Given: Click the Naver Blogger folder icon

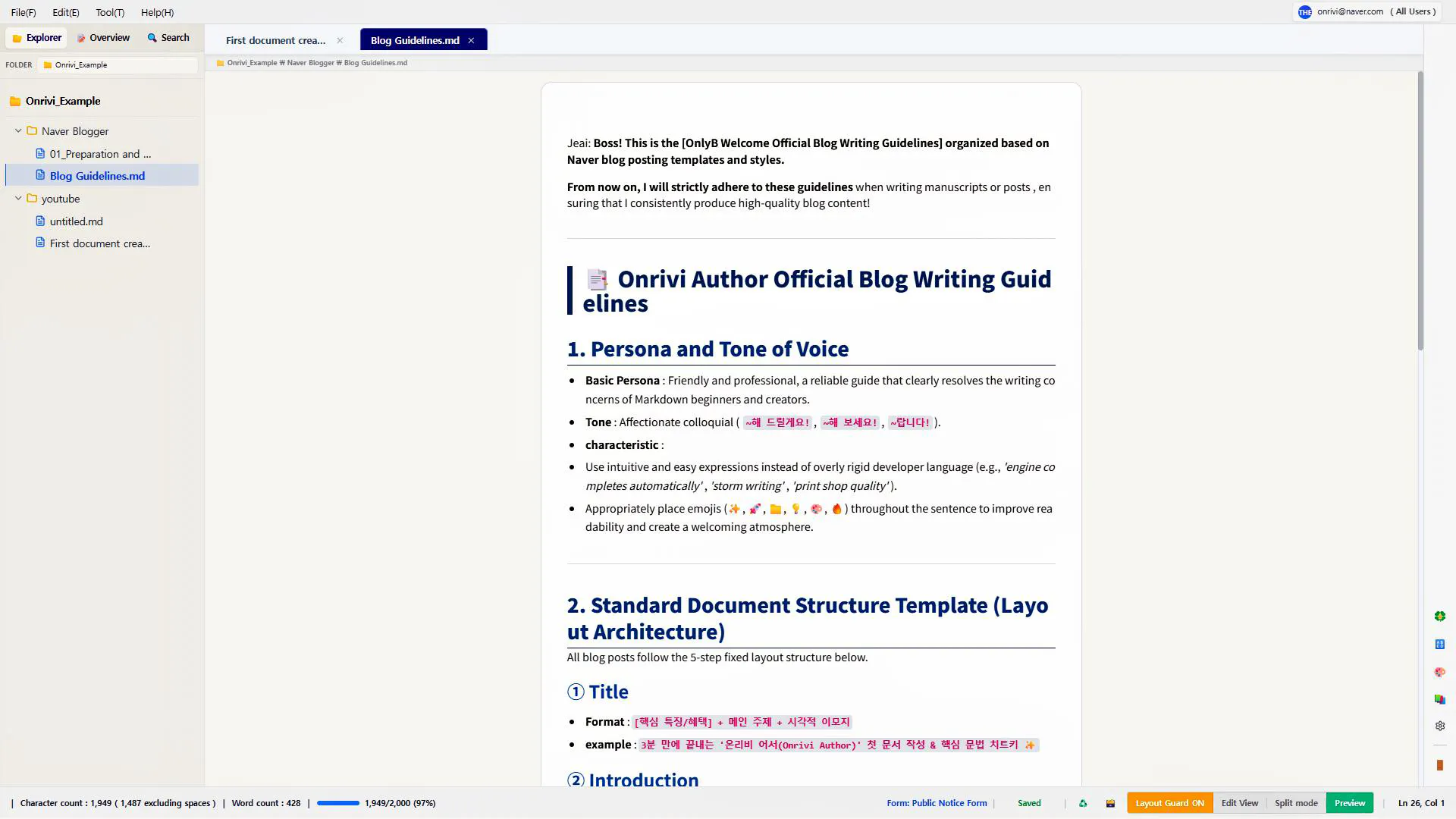Looking at the screenshot, I should (32, 131).
